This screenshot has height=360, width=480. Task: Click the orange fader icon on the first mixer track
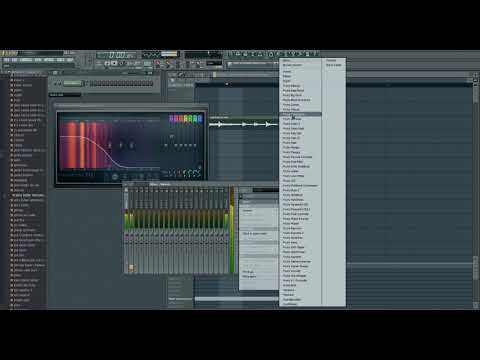[131, 268]
